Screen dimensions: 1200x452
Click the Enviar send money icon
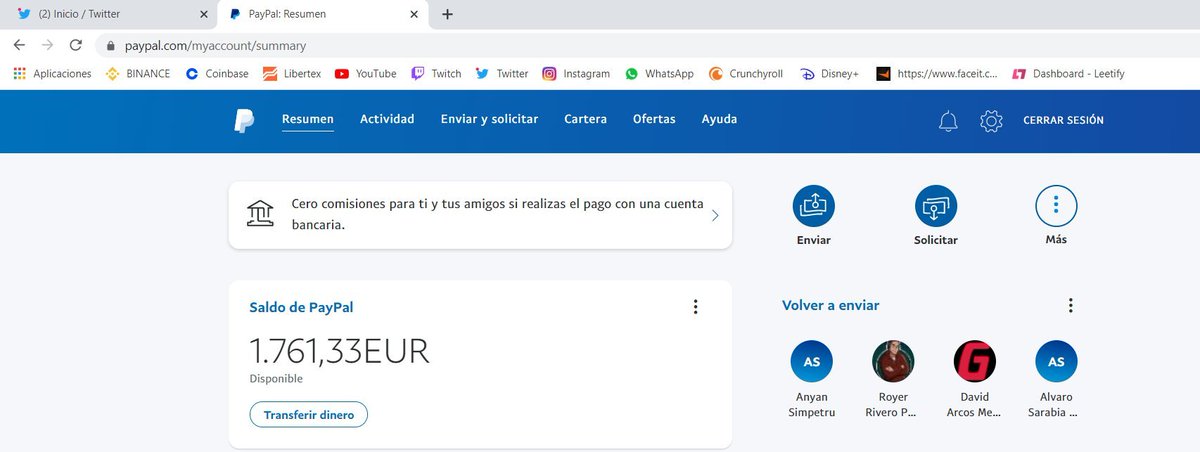814,205
